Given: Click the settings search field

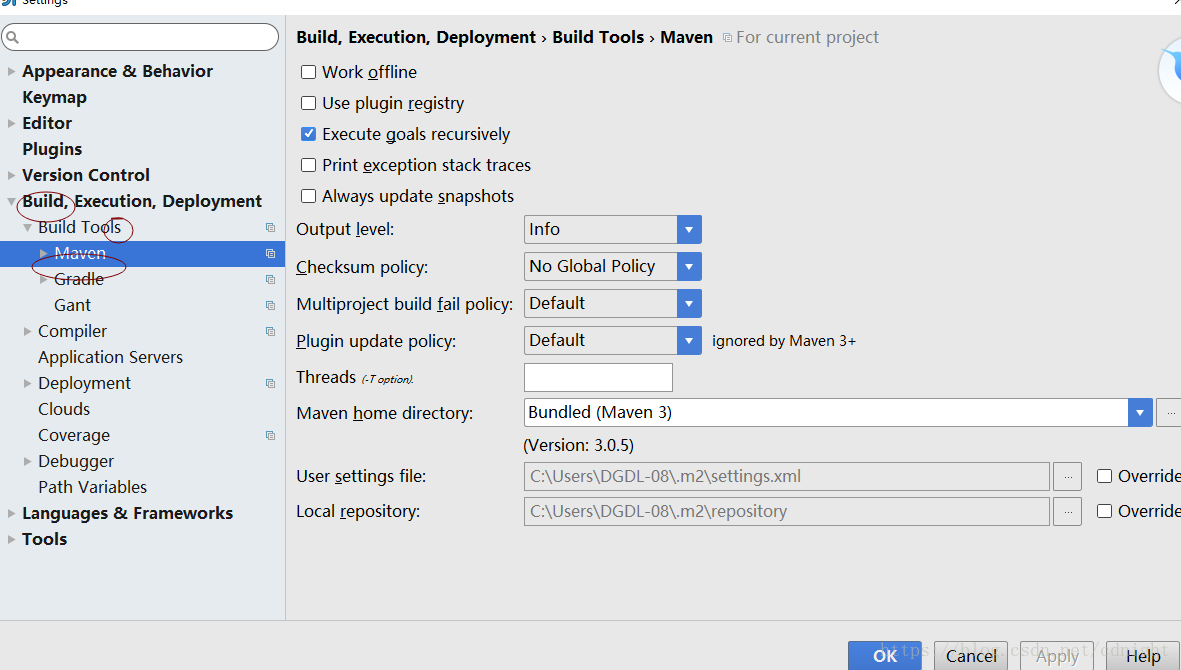Looking at the screenshot, I should coord(140,37).
